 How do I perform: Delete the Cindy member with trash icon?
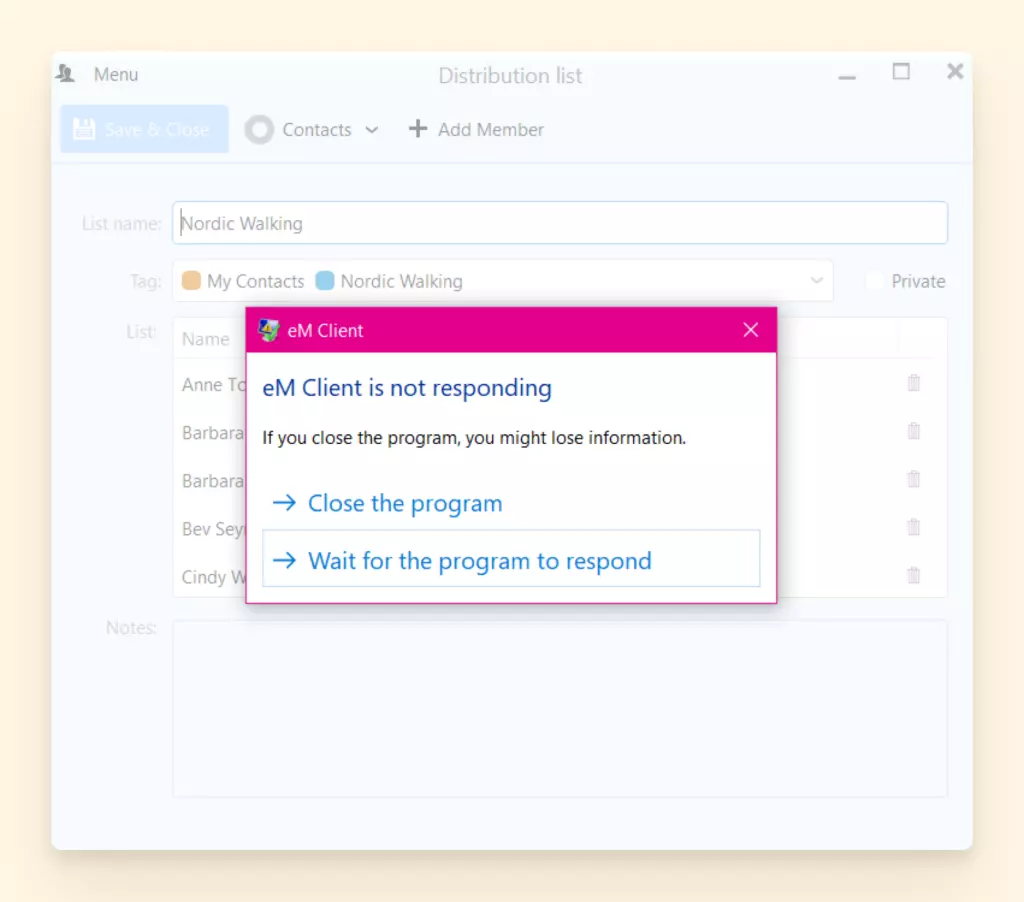tap(914, 575)
